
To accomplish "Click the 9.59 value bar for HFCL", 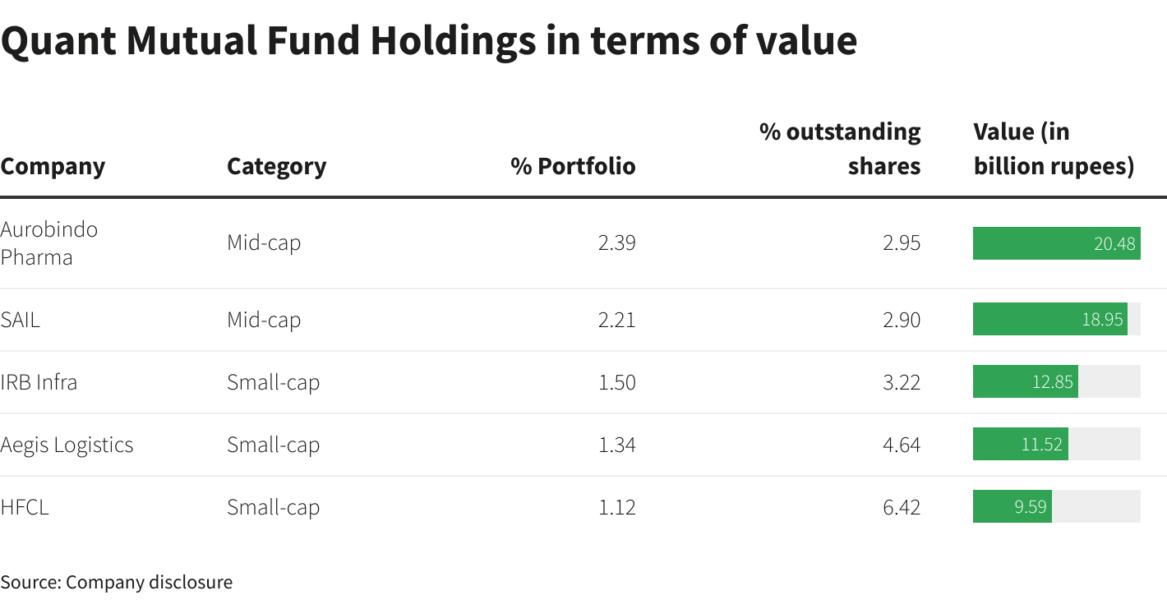I will (x=1012, y=507).
